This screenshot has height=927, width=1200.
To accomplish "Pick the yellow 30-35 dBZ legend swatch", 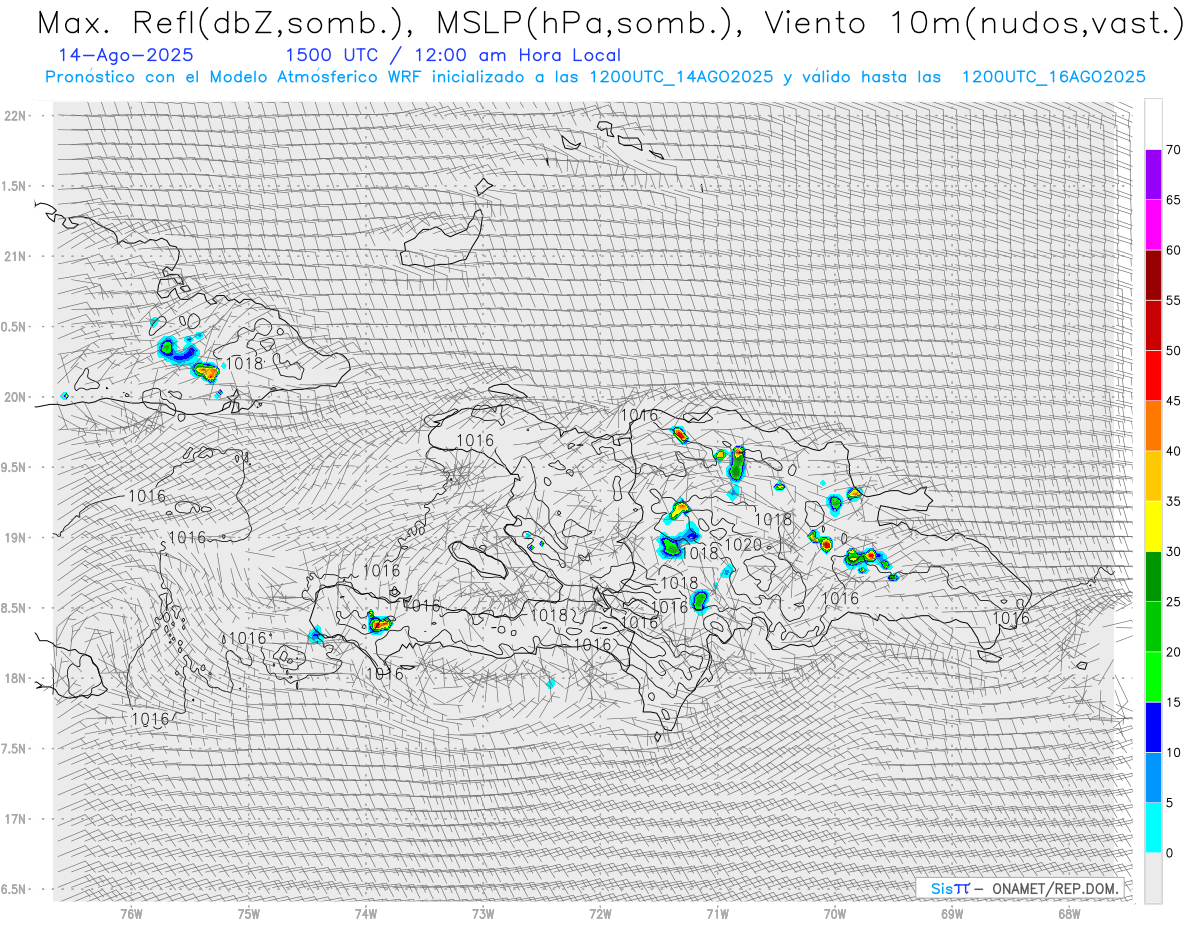I will click(1153, 526).
